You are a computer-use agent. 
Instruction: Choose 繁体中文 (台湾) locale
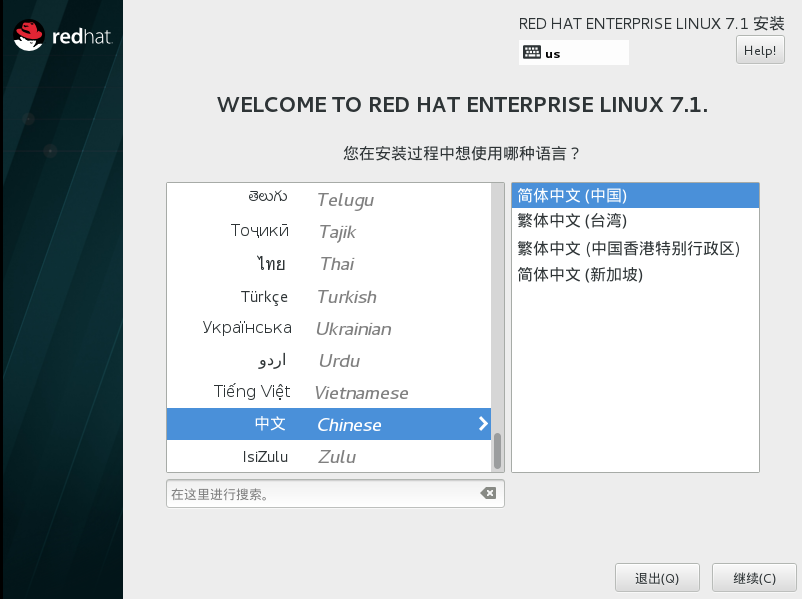point(635,221)
